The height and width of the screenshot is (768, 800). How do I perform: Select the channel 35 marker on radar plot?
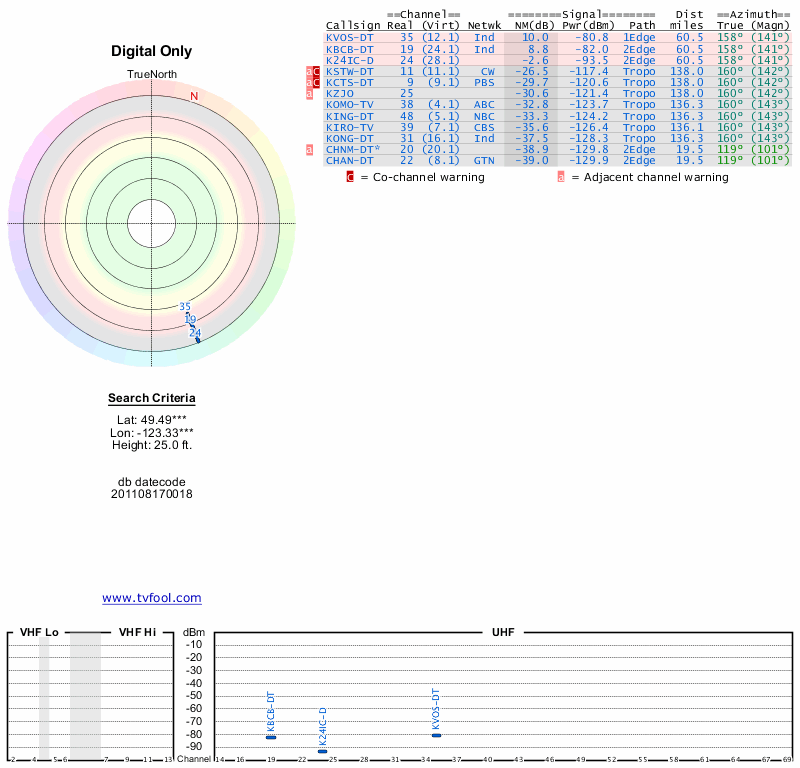tap(184, 307)
